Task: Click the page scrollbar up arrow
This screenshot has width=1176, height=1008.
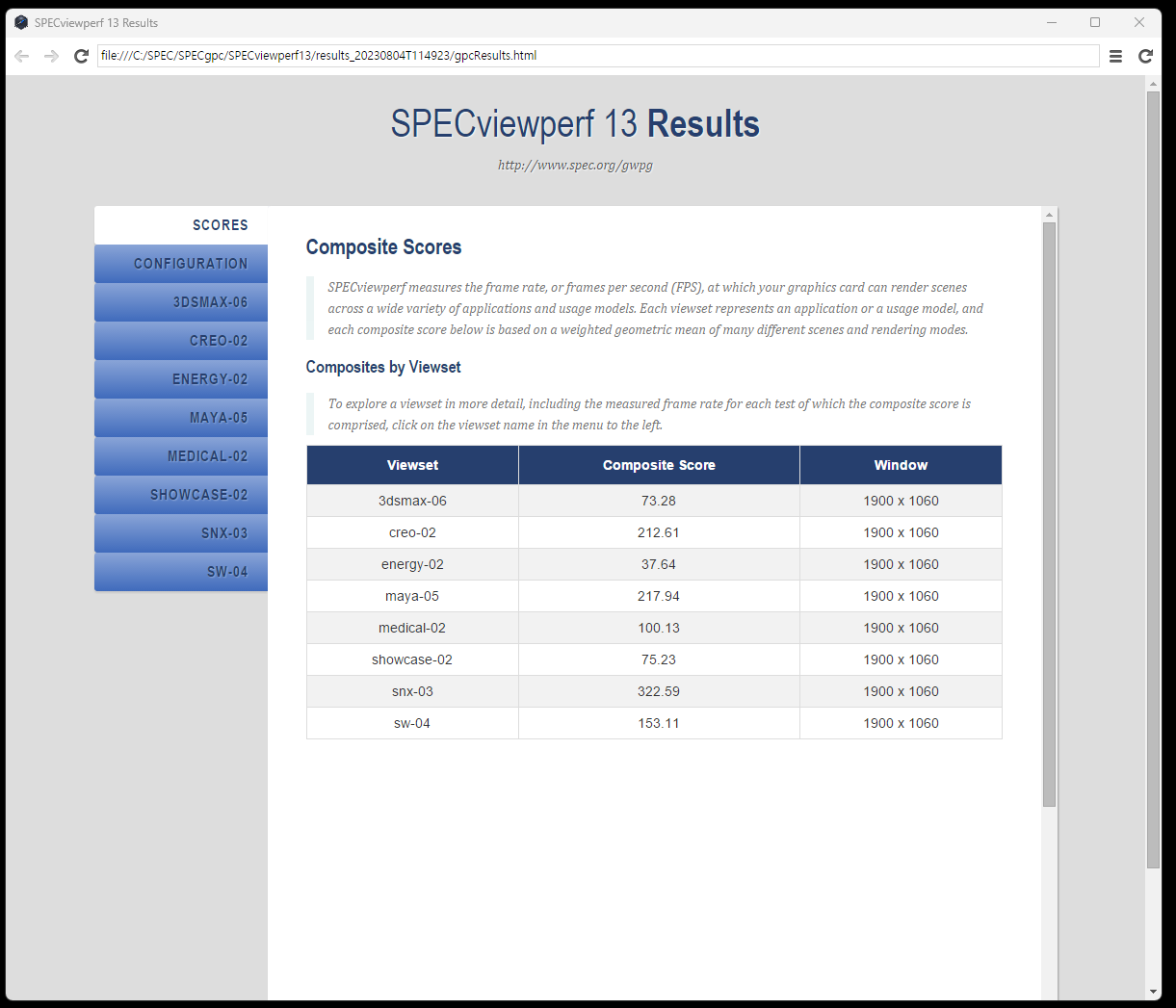Action: point(1154,84)
